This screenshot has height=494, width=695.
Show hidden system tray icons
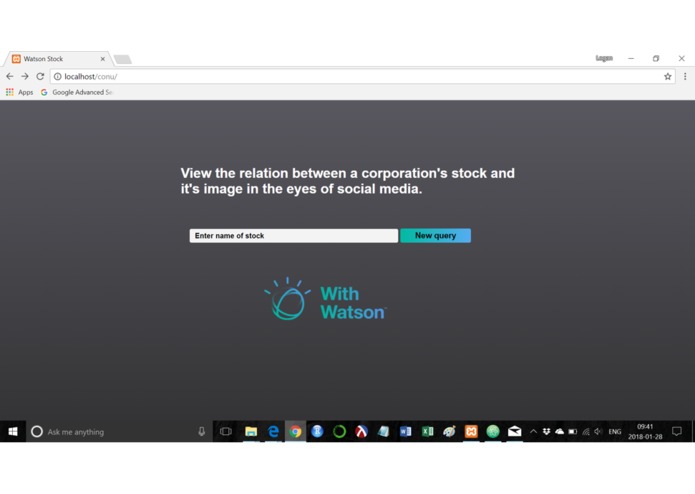pos(534,432)
